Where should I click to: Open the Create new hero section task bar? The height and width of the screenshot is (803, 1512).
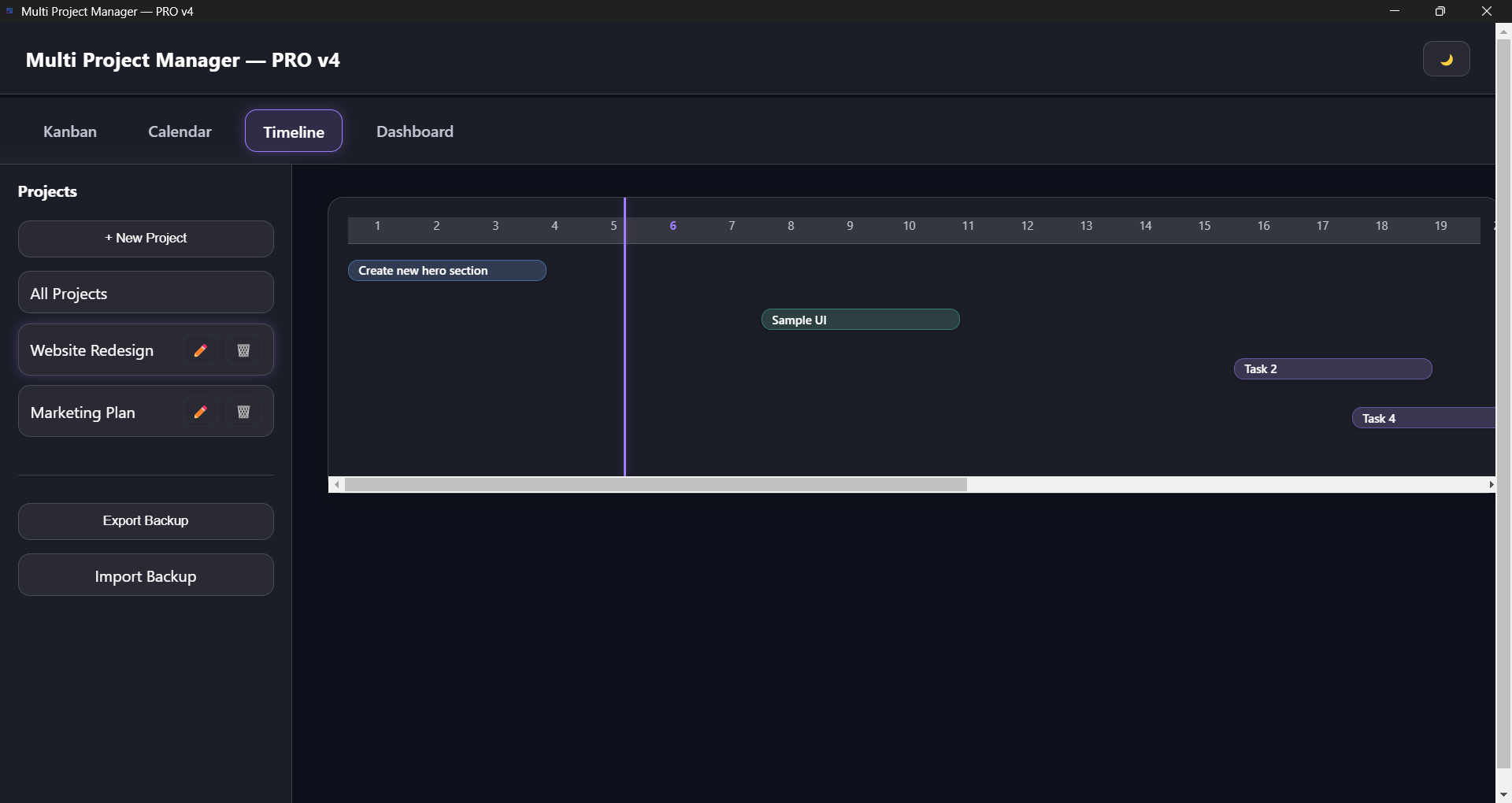447,271
